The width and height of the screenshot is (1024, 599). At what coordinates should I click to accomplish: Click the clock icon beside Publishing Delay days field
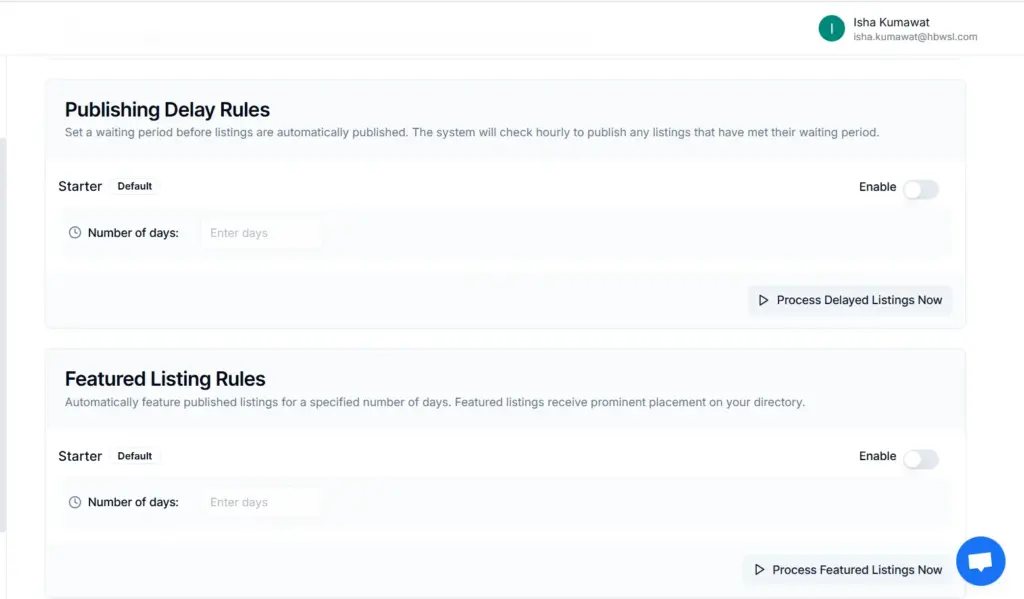pos(75,232)
